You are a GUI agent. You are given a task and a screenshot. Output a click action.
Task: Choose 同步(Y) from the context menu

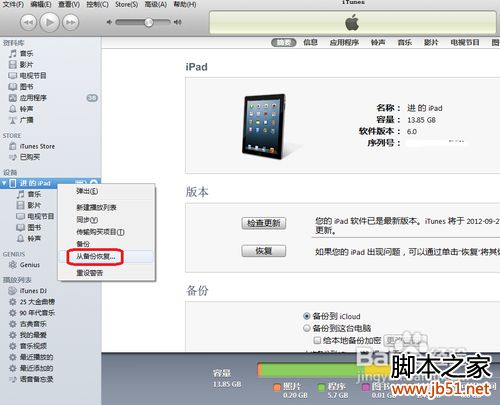coord(107,220)
